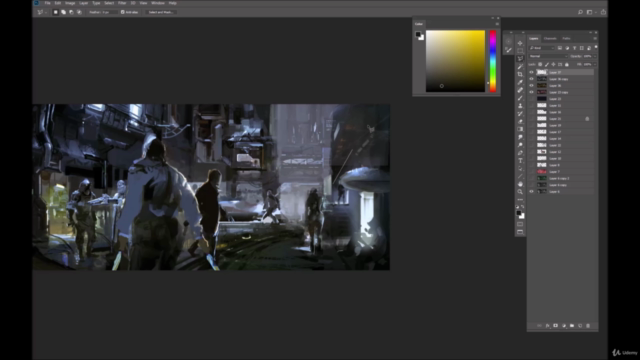Open the Fill slider dropdown arrow
The image size is (640, 360).
point(595,64)
